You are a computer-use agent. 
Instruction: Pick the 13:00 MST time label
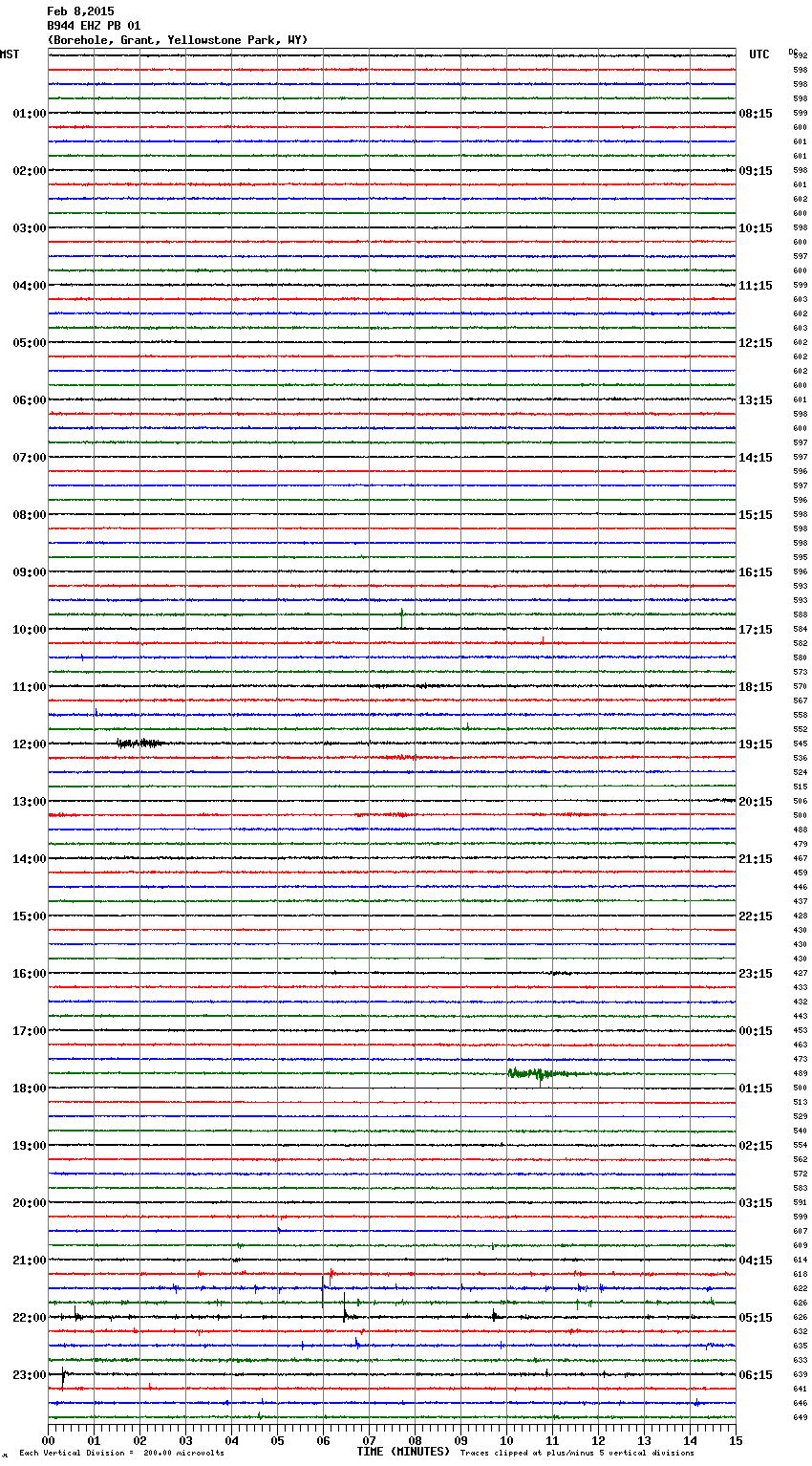tap(30, 802)
